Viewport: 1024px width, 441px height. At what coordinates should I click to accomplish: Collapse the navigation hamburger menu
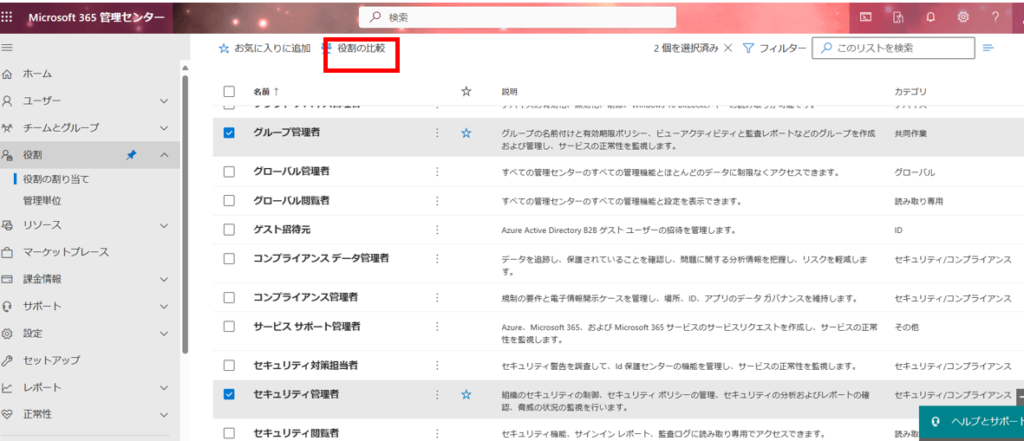tap(7, 48)
